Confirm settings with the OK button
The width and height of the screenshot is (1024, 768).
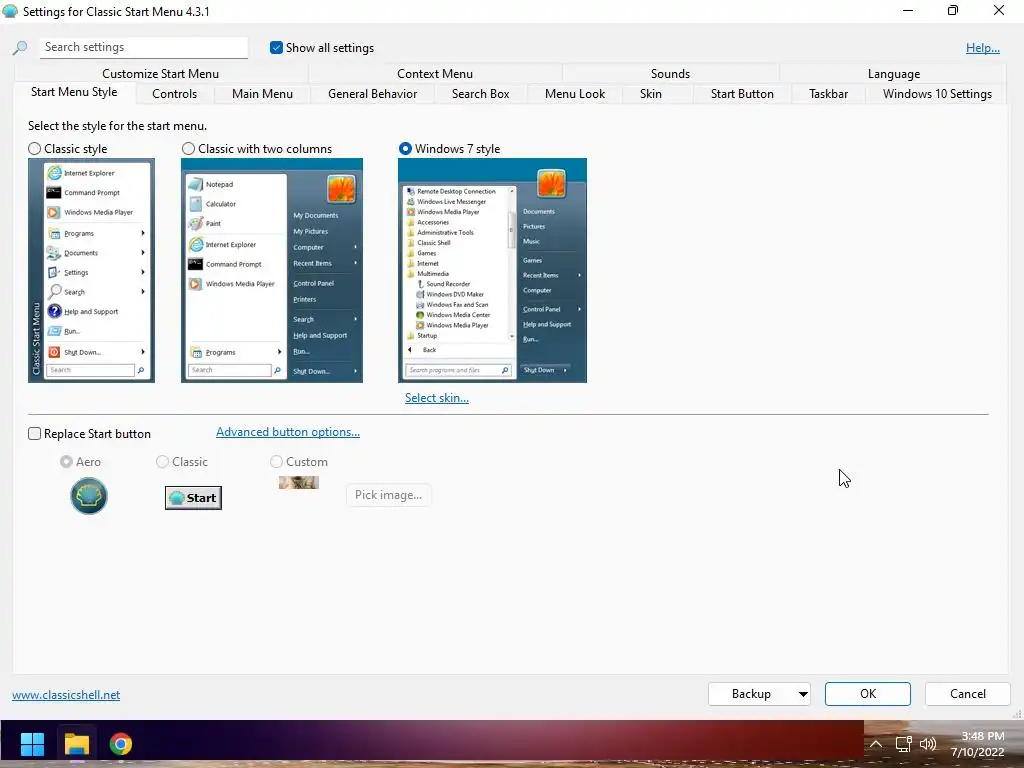(x=868, y=694)
